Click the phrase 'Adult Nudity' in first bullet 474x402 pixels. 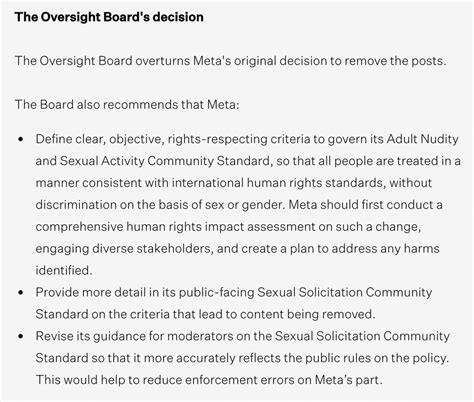(x=423, y=139)
